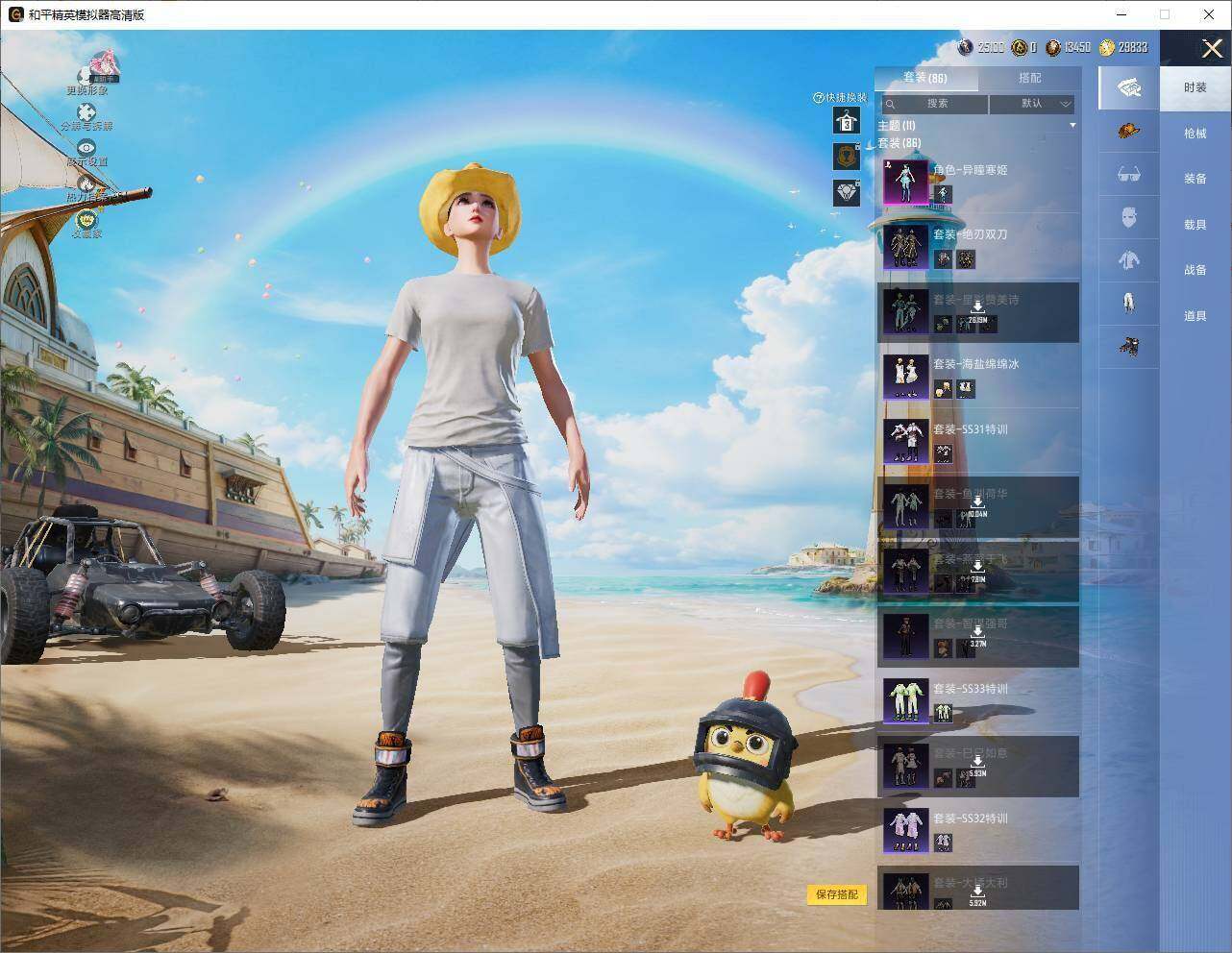The width and height of the screenshot is (1232, 953).
Task: Select the locked gold crest quick slot
Action: pos(846,156)
